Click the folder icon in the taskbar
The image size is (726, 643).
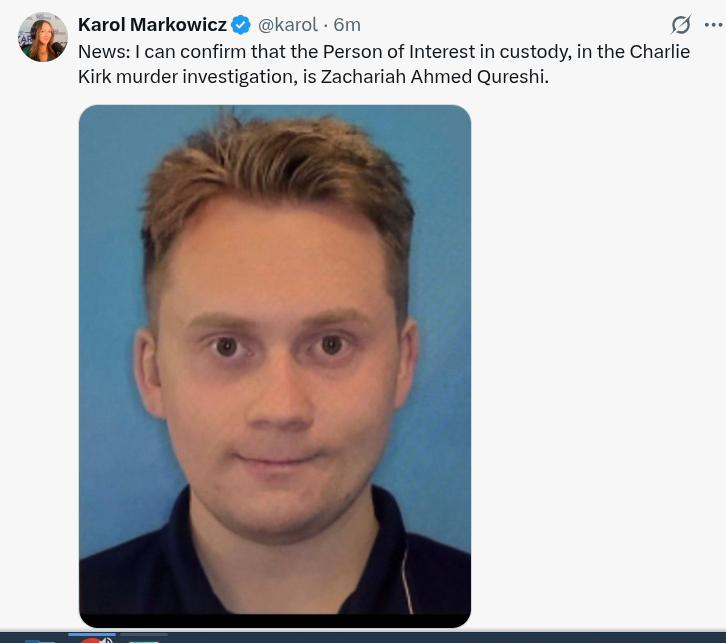pos(40,641)
